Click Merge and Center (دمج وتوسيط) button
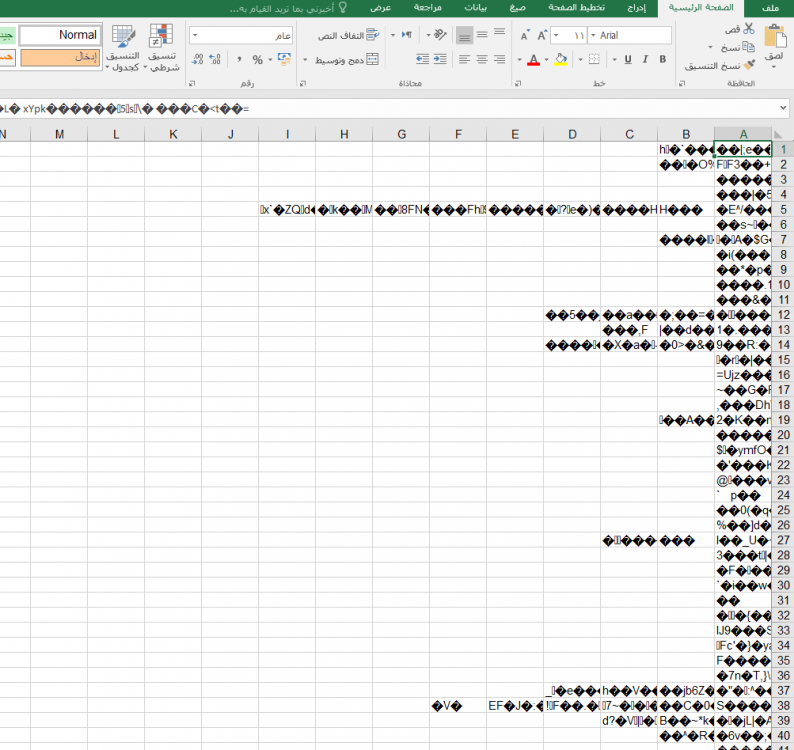794x750 pixels. coord(347,60)
